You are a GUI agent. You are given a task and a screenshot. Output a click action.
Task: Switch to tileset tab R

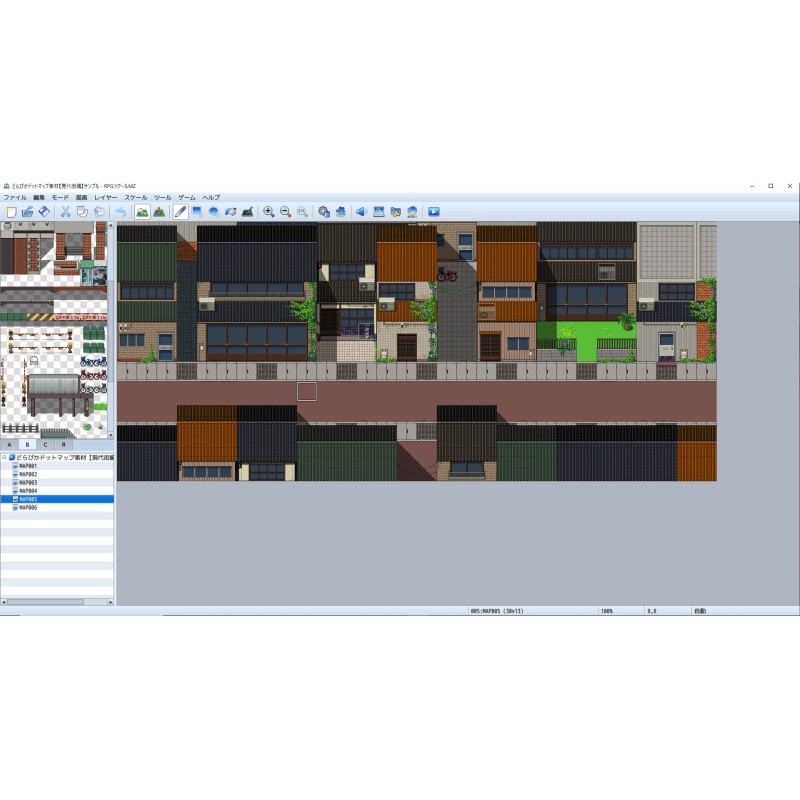(x=63, y=444)
